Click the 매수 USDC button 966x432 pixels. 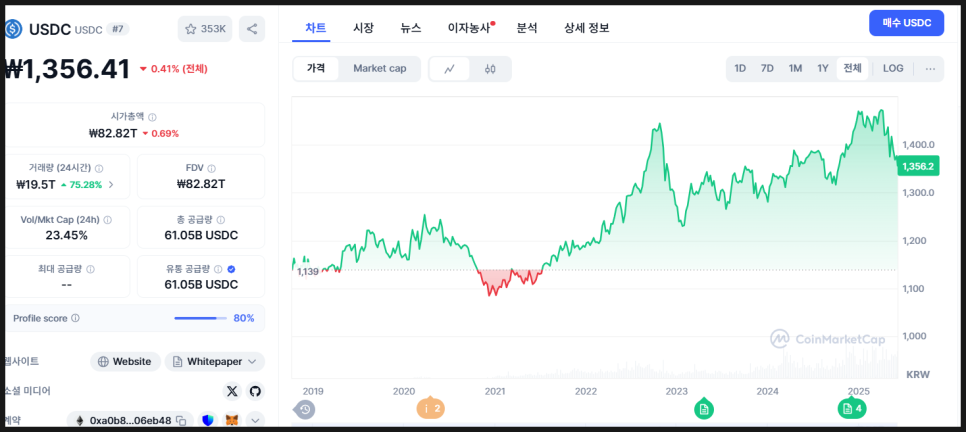906,23
